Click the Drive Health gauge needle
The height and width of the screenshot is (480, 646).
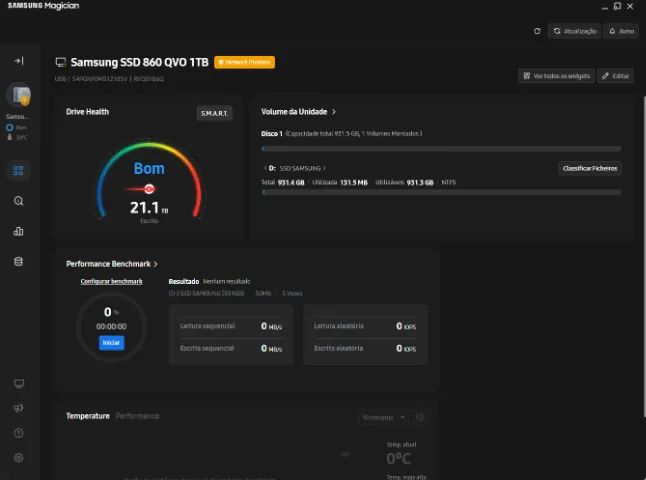point(140,189)
